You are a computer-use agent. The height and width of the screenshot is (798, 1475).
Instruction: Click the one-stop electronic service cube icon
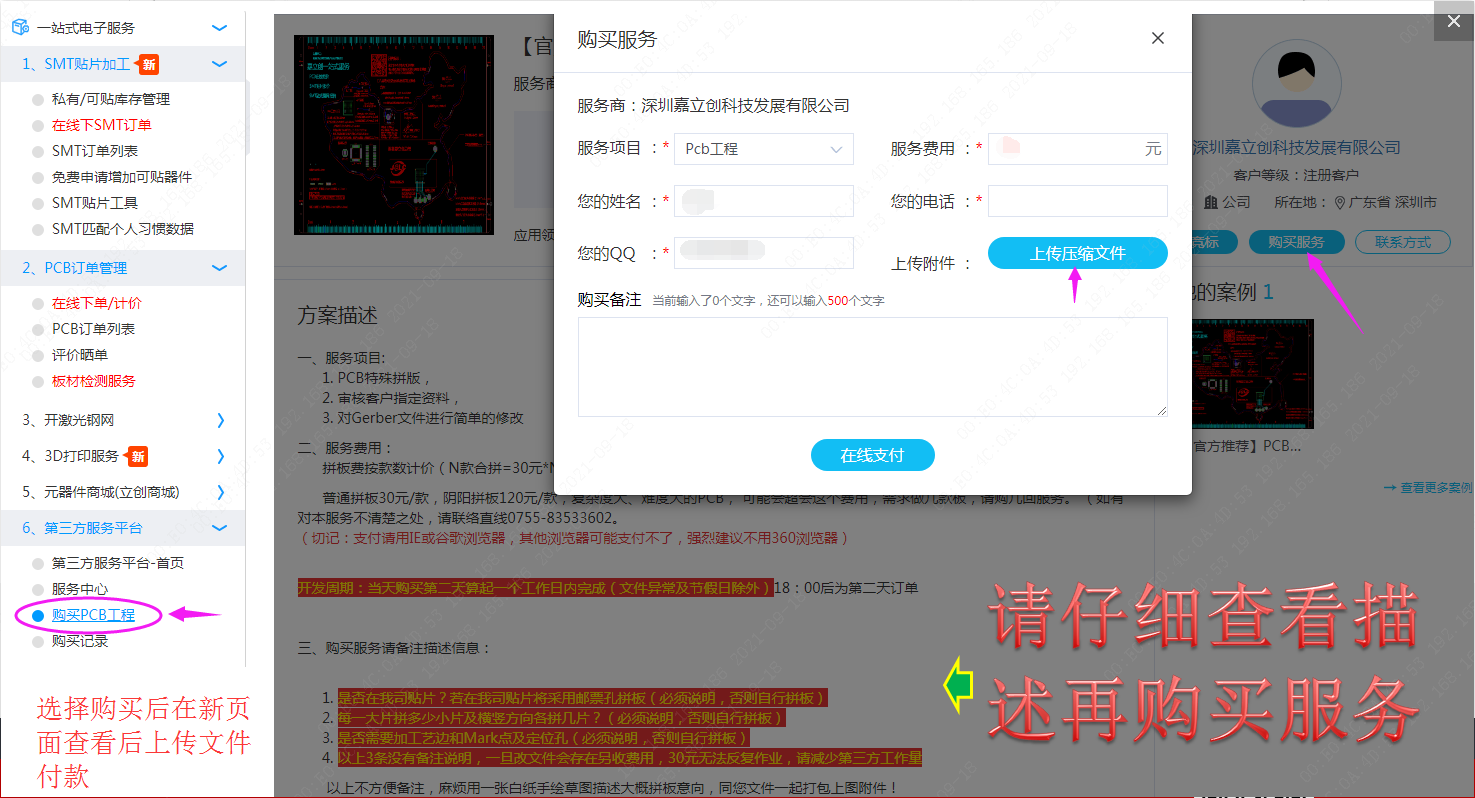point(20,28)
